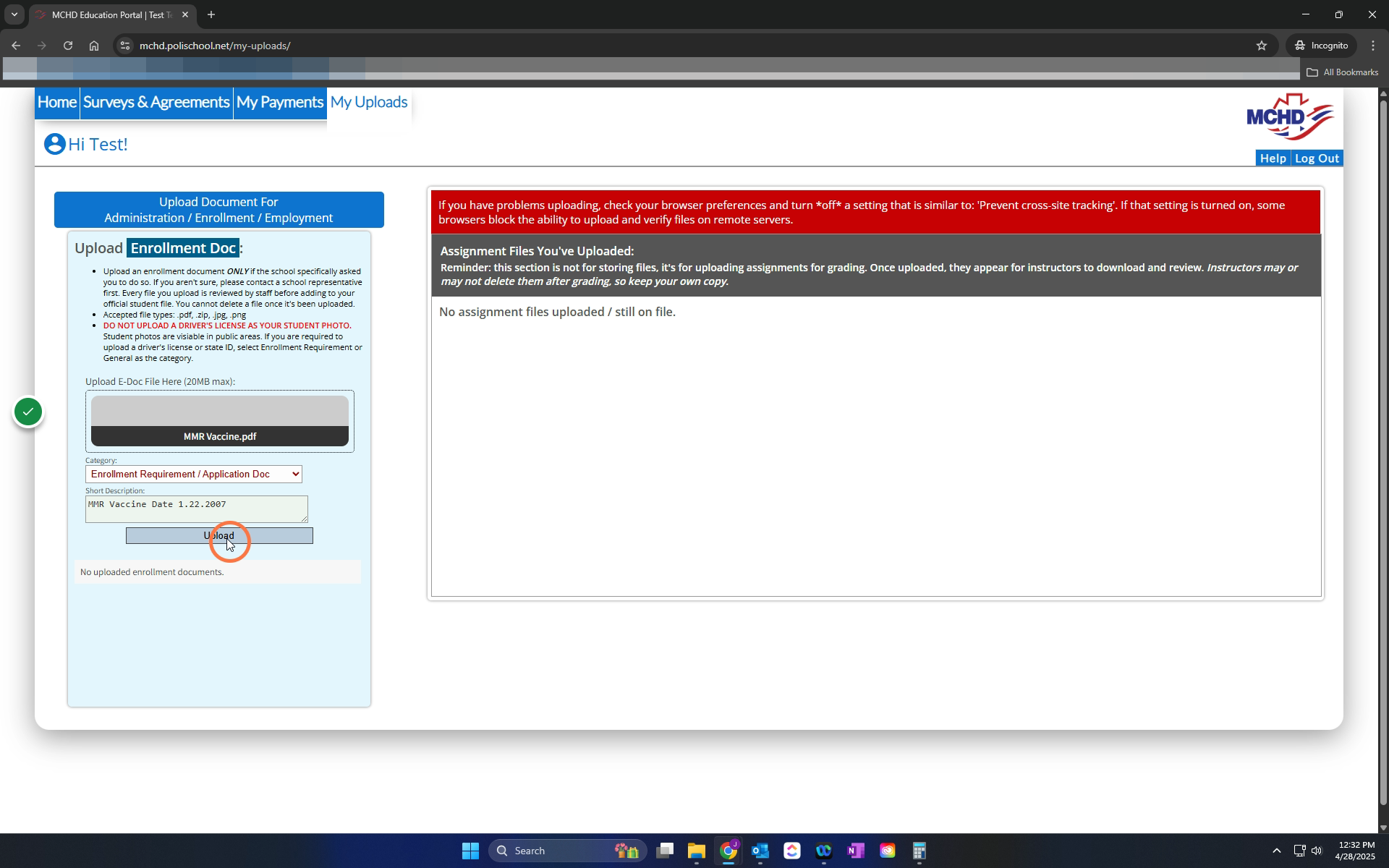Open Calculator from taskbar
This screenshot has width=1389, height=868.
click(919, 851)
